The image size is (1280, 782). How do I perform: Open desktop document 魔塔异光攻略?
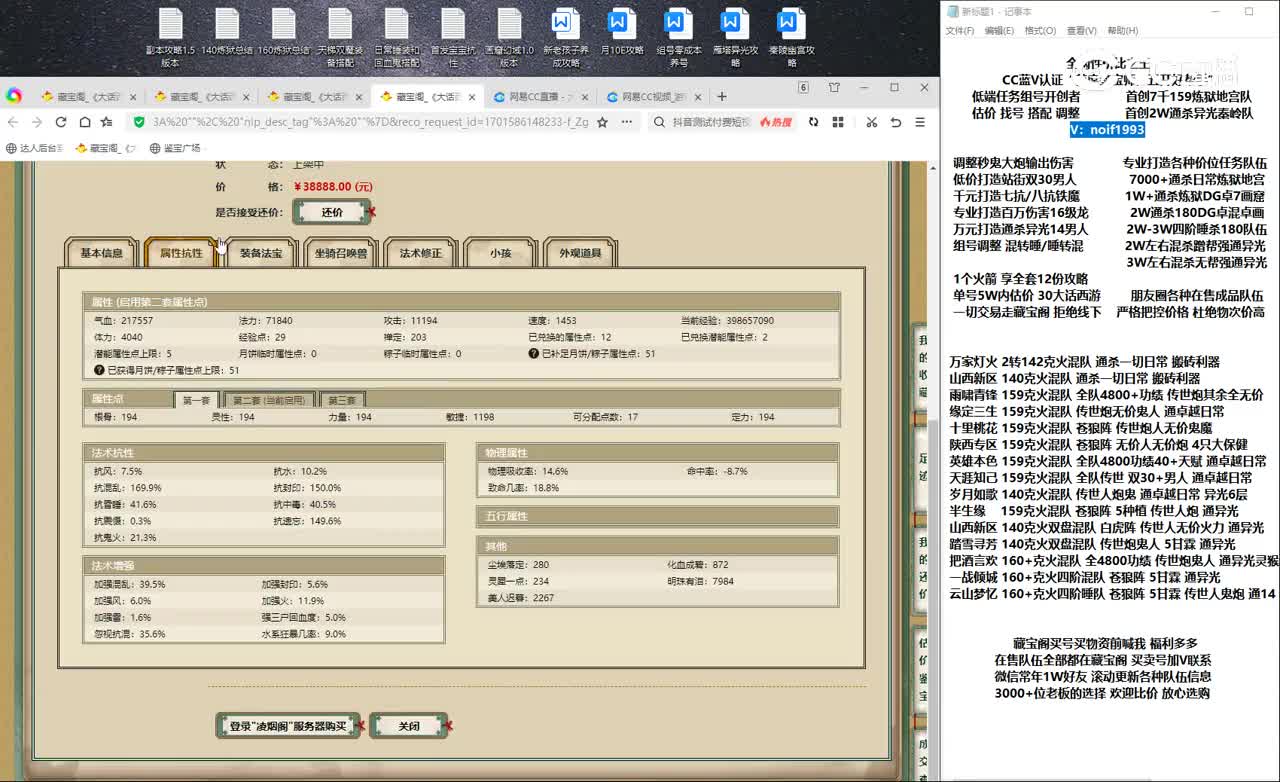click(736, 38)
